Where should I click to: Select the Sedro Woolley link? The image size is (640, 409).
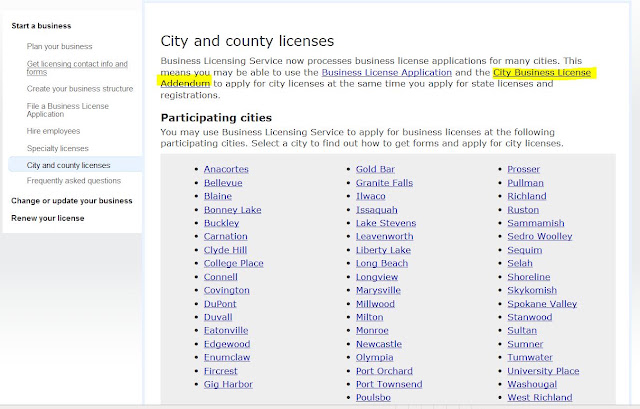click(540, 237)
